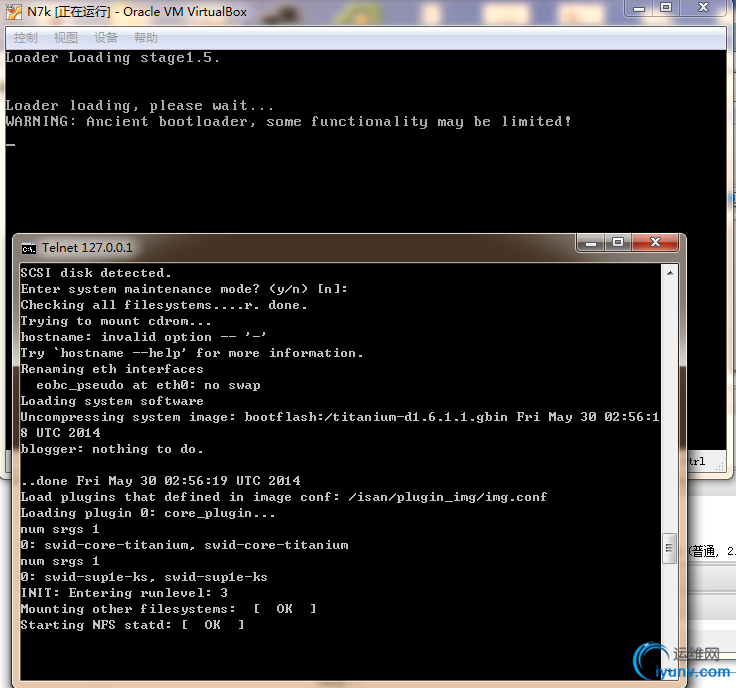
Task: Open the 帮助 menu in VirtualBox
Action: click(x=146, y=38)
